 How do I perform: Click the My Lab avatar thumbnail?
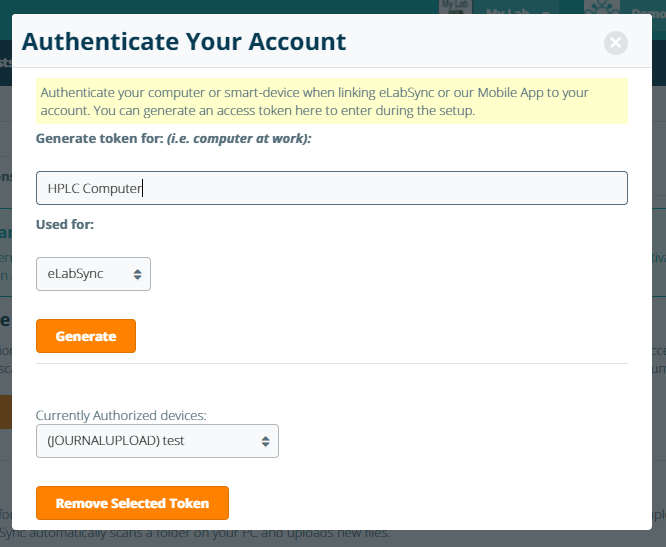click(454, 8)
